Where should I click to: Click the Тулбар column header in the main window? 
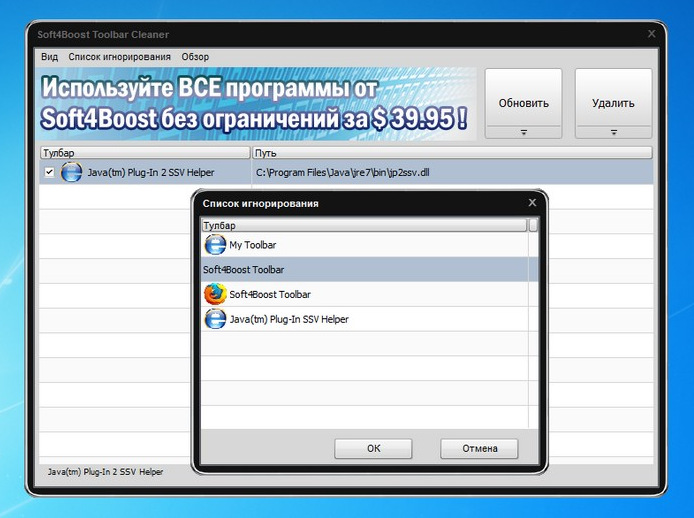[x=145, y=153]
